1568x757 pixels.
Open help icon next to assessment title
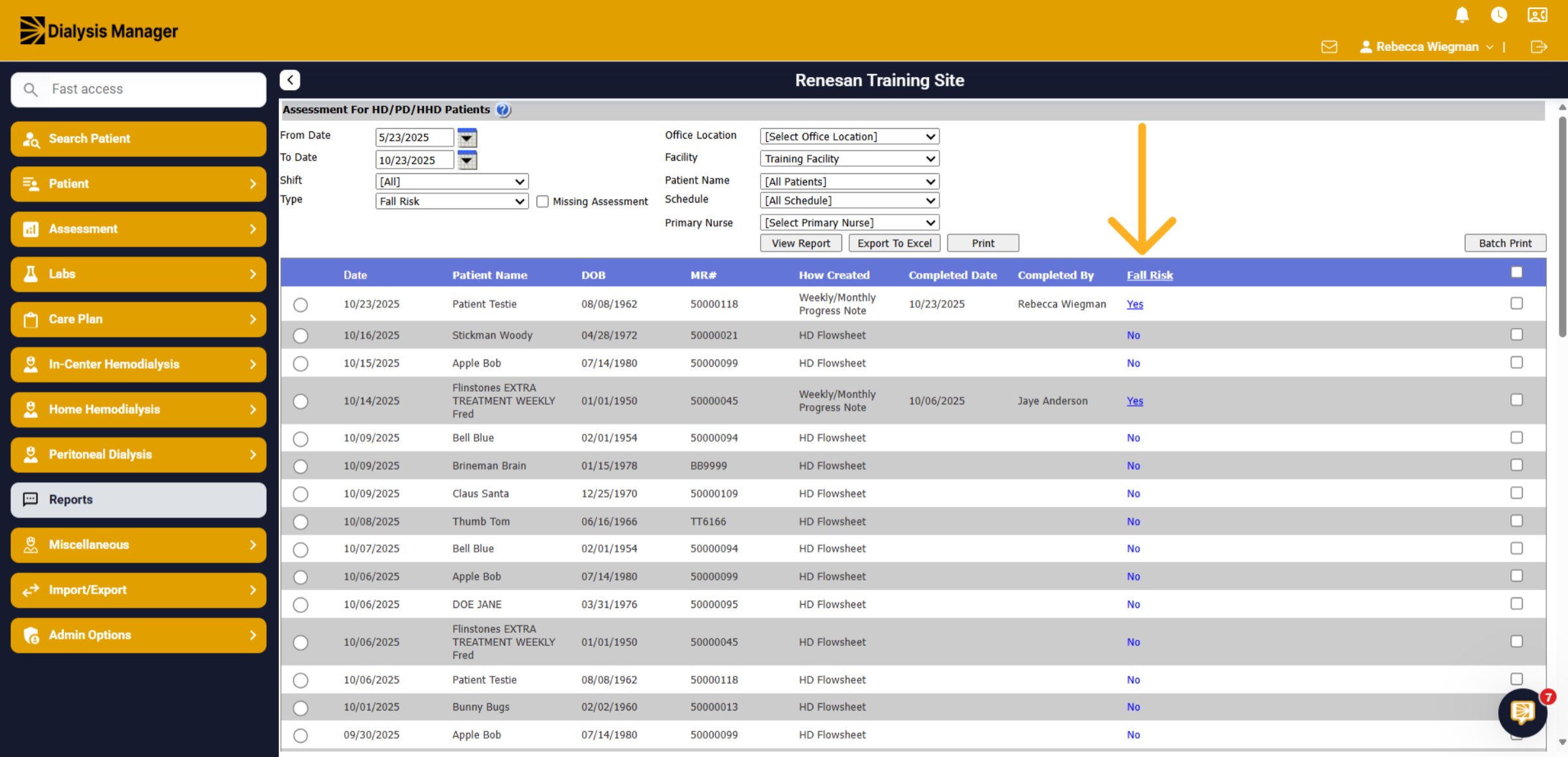[502, 110]
